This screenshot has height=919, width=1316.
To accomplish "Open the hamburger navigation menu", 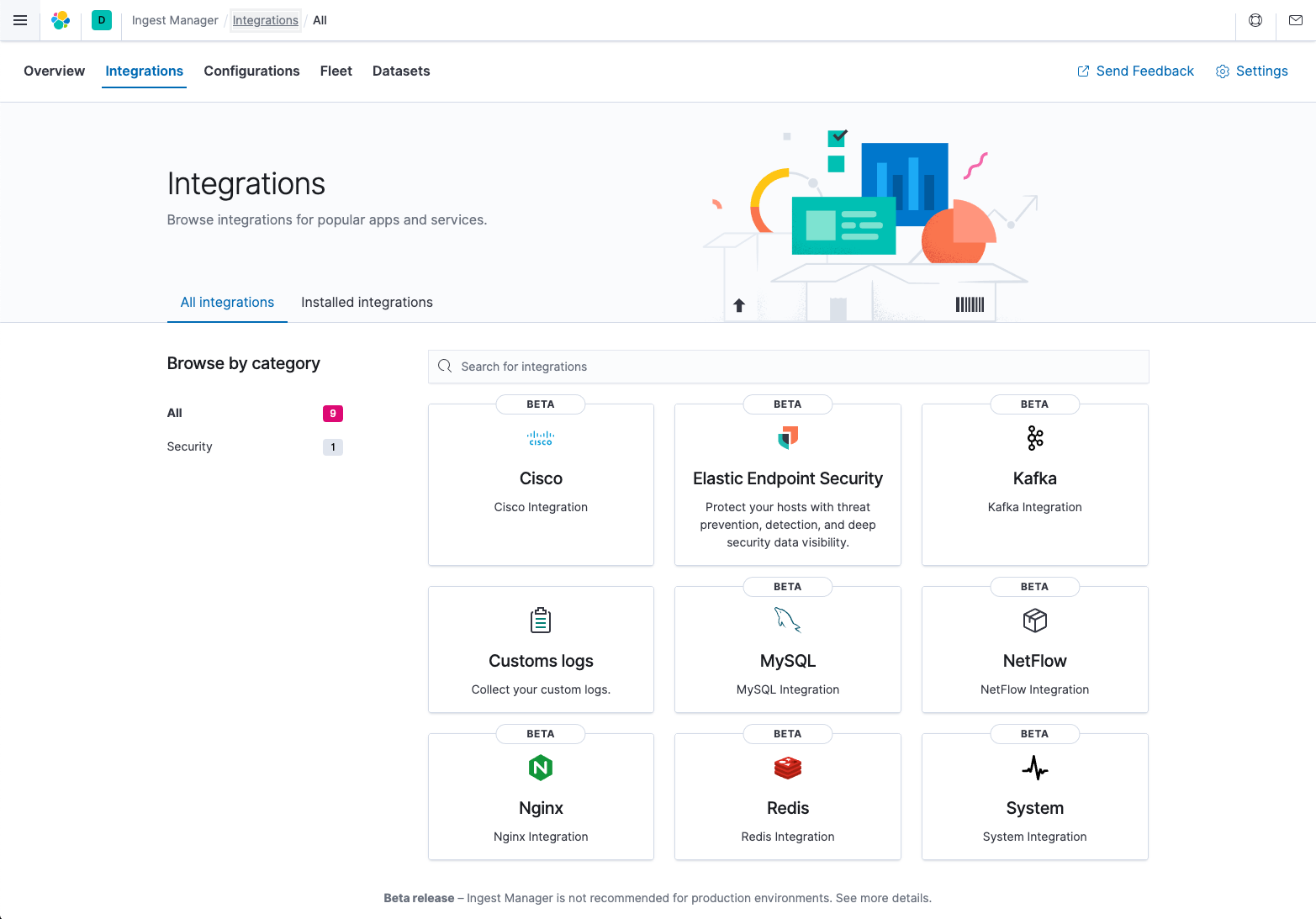I will pyautogui.click(x=20, y=20).
